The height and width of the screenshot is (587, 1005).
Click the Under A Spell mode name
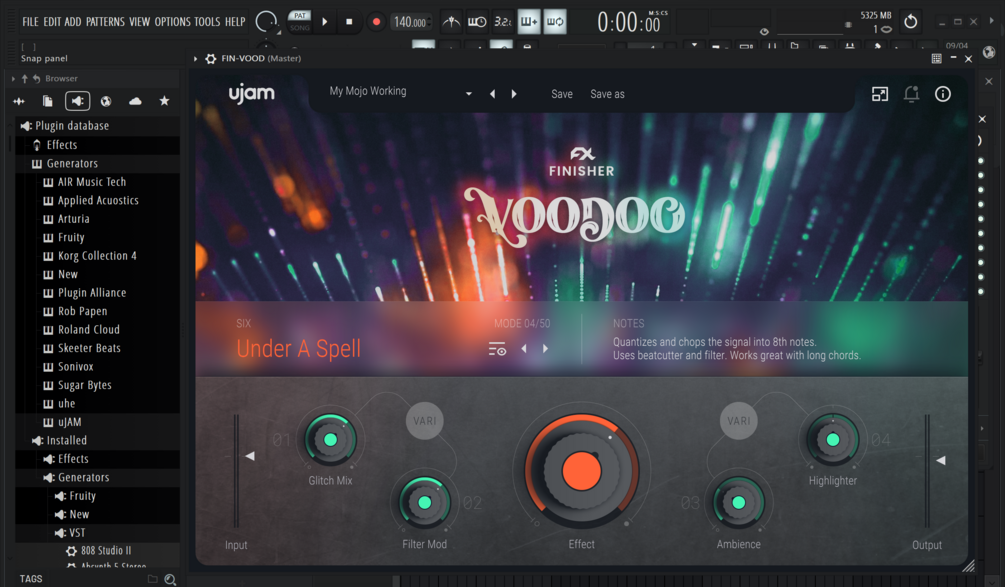pos(299,349)
